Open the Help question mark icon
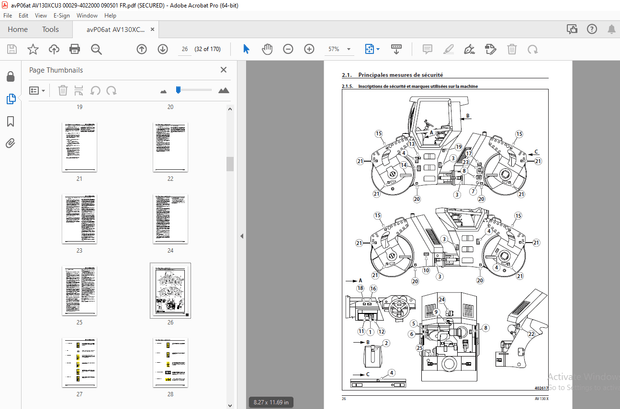 [592, 29]
